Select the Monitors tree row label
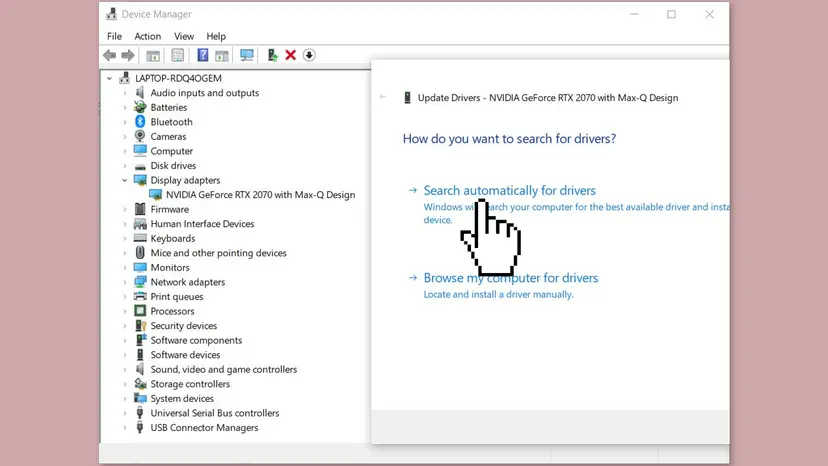Screen dimensions: 828x466 pos(170,267)
